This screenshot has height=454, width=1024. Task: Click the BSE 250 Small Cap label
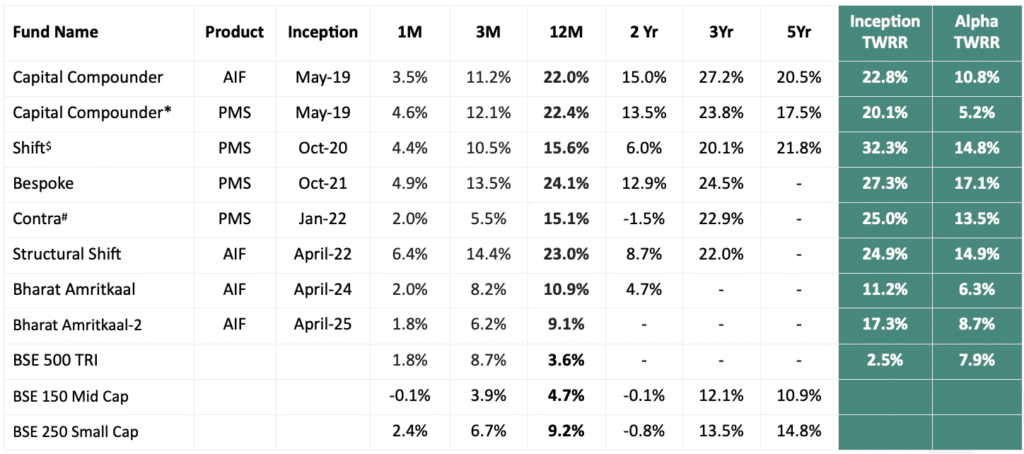76,431
